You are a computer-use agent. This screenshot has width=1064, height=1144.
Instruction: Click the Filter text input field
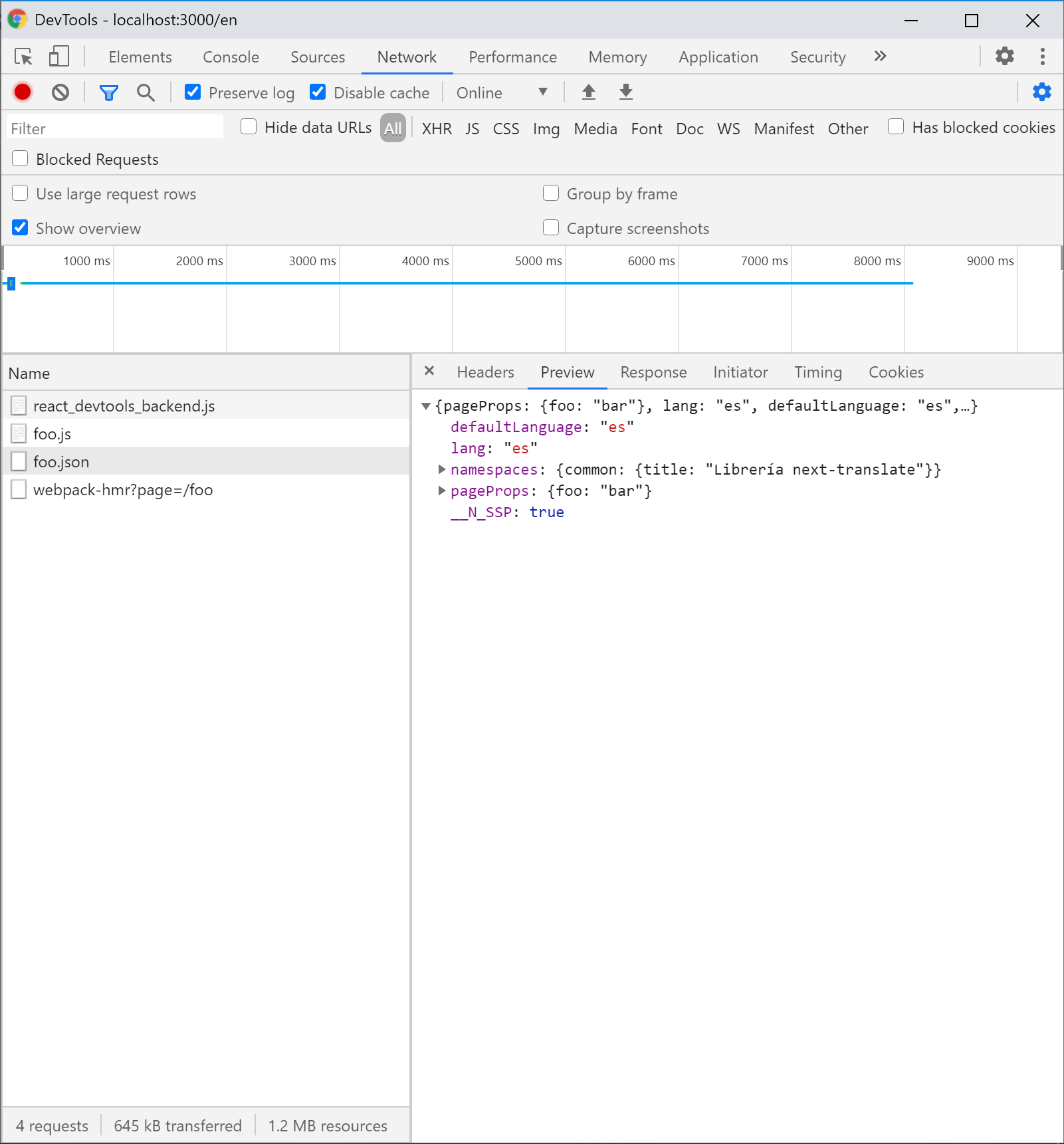[115, 128]
